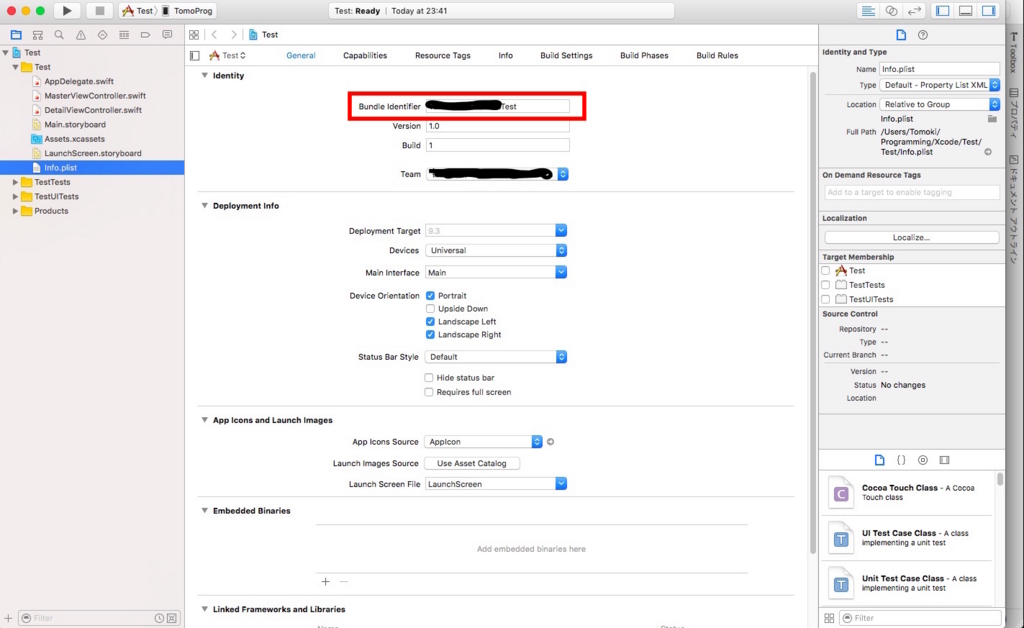This screenshot has height=628, width=1024.
Task: Go back in editor history
Action: pyautogui.click(x=214, y=35)
